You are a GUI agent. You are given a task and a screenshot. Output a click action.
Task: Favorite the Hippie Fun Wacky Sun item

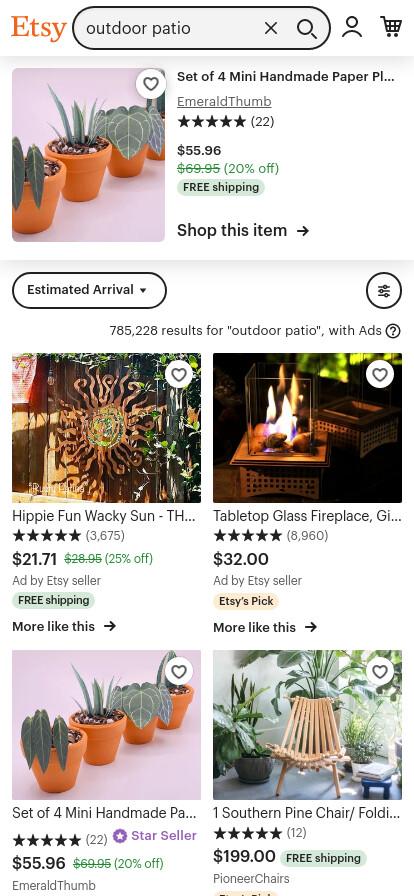point(179,374)
